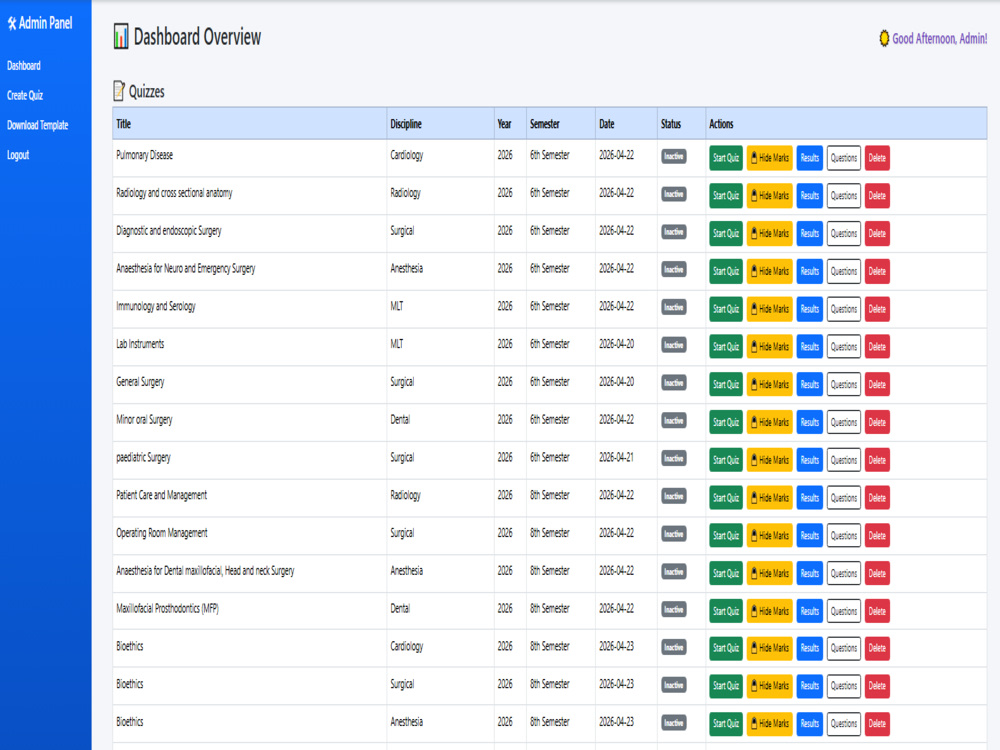Image resolution: width=1000 pixels, height=750 pixels.
Task: Delete Anaesthesia for Neuro and Emergency Surgery quiz
Action: 877,271
